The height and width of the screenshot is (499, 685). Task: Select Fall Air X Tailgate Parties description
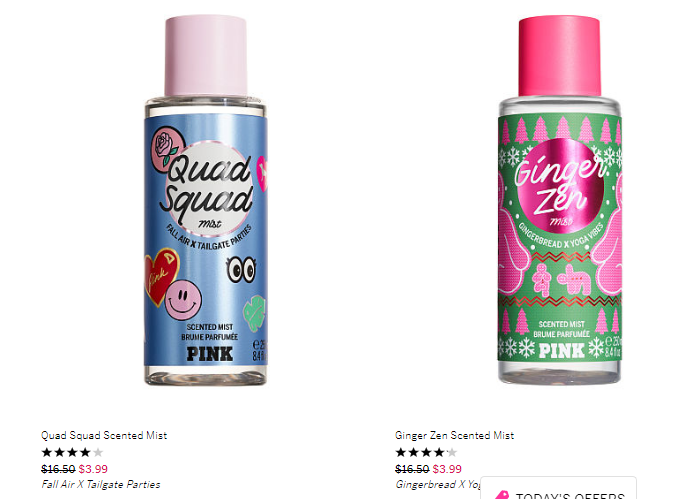point(101,484)
